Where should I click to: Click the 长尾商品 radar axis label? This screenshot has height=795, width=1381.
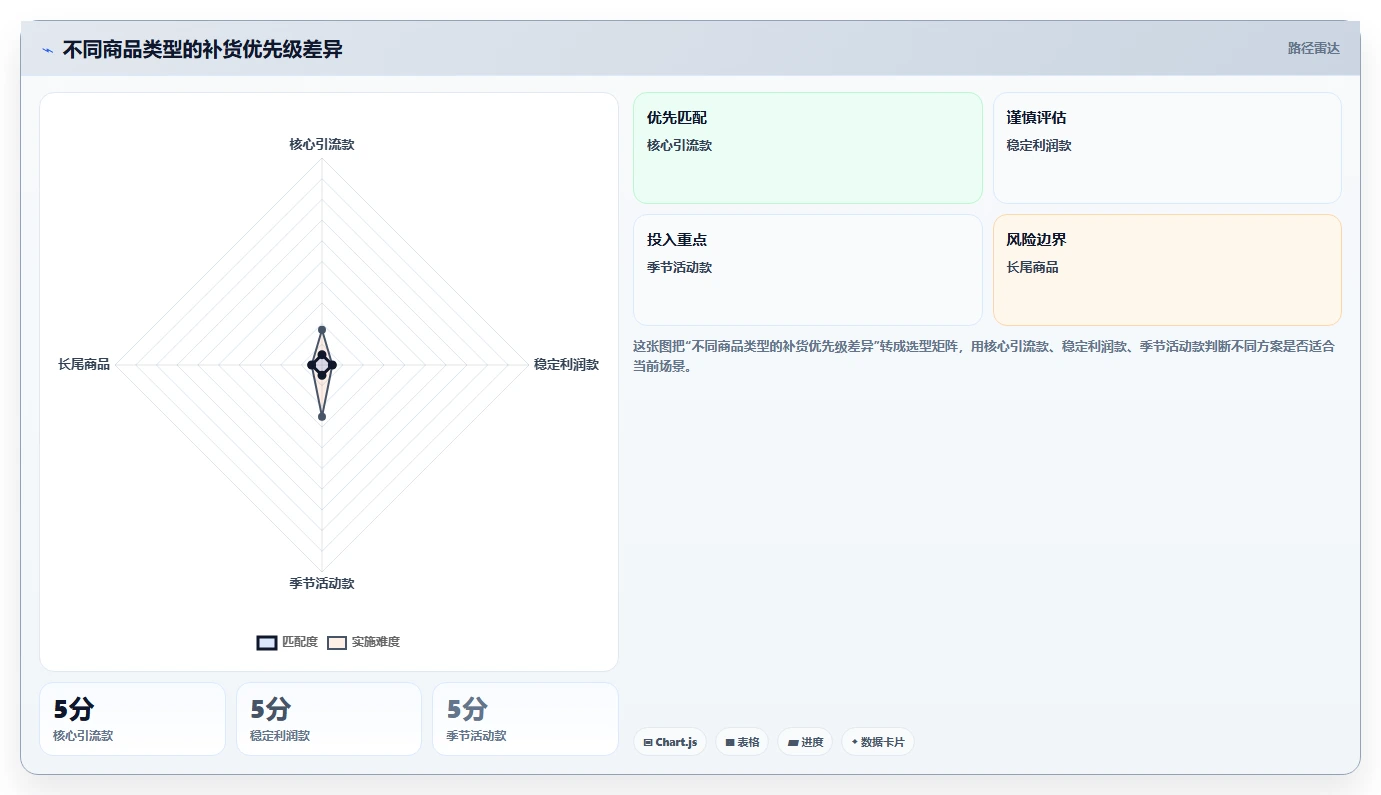click(84, 364)
